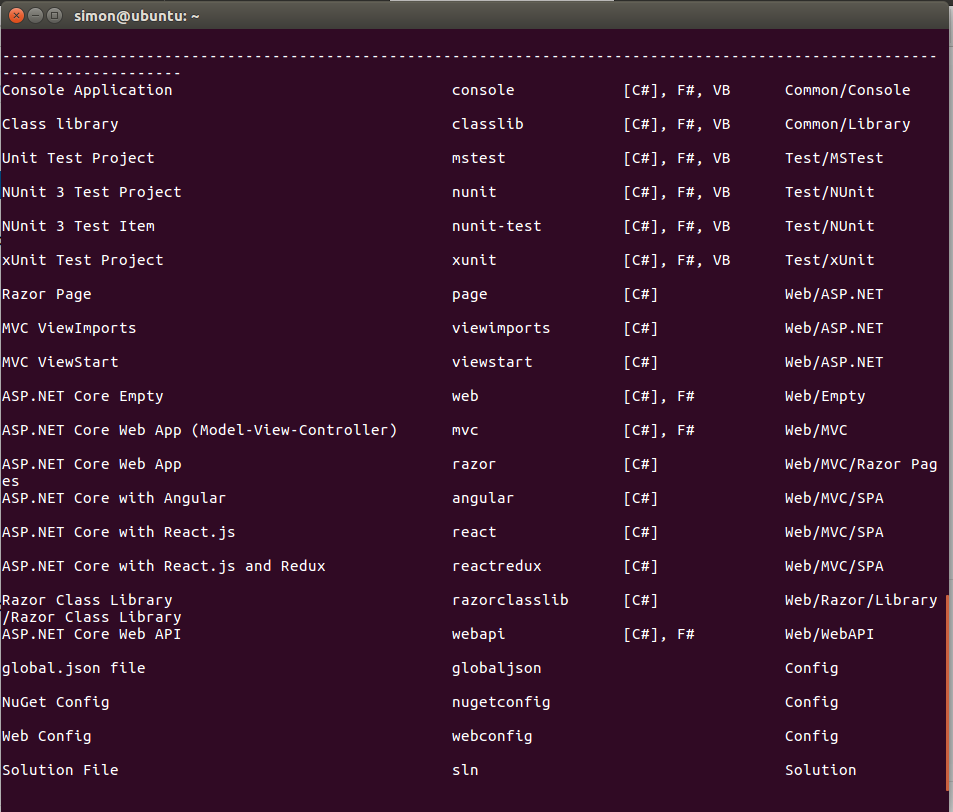Close the terminal window with red button
The height and width of the screenshot is (812, 953).
click(x=16, y=15)
